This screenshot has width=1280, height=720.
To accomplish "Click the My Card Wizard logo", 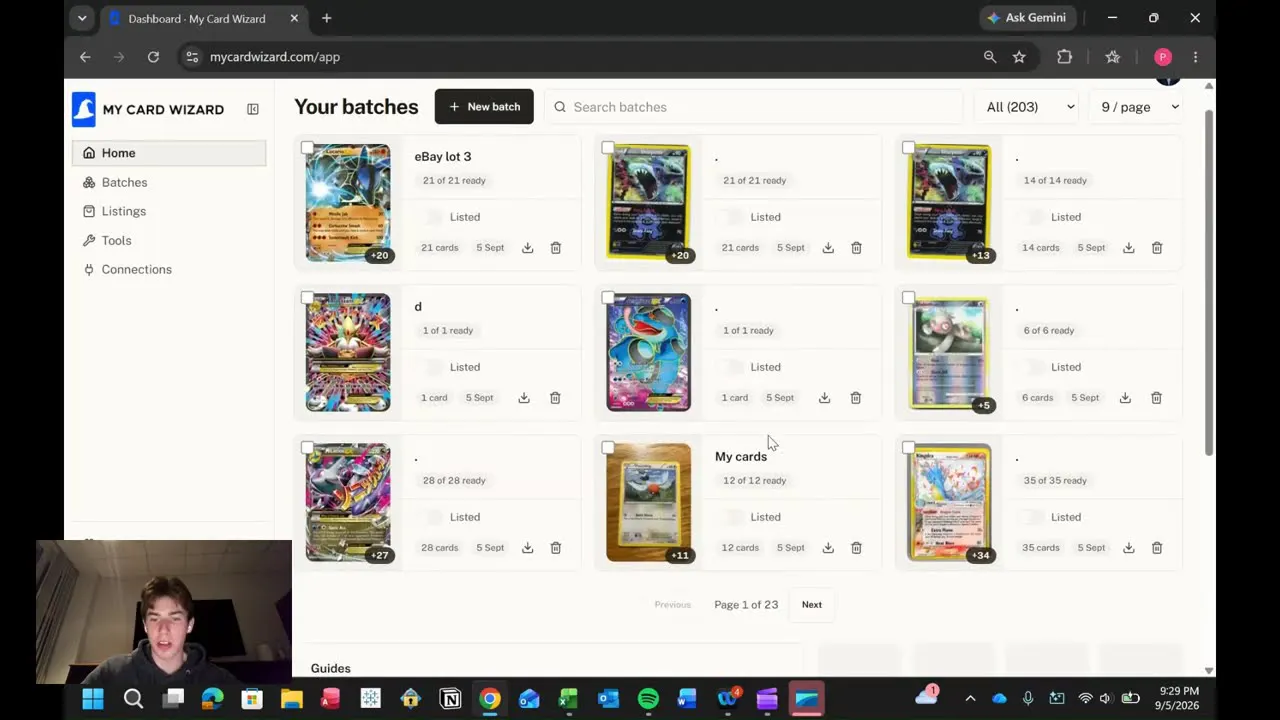I will point(148,109).
